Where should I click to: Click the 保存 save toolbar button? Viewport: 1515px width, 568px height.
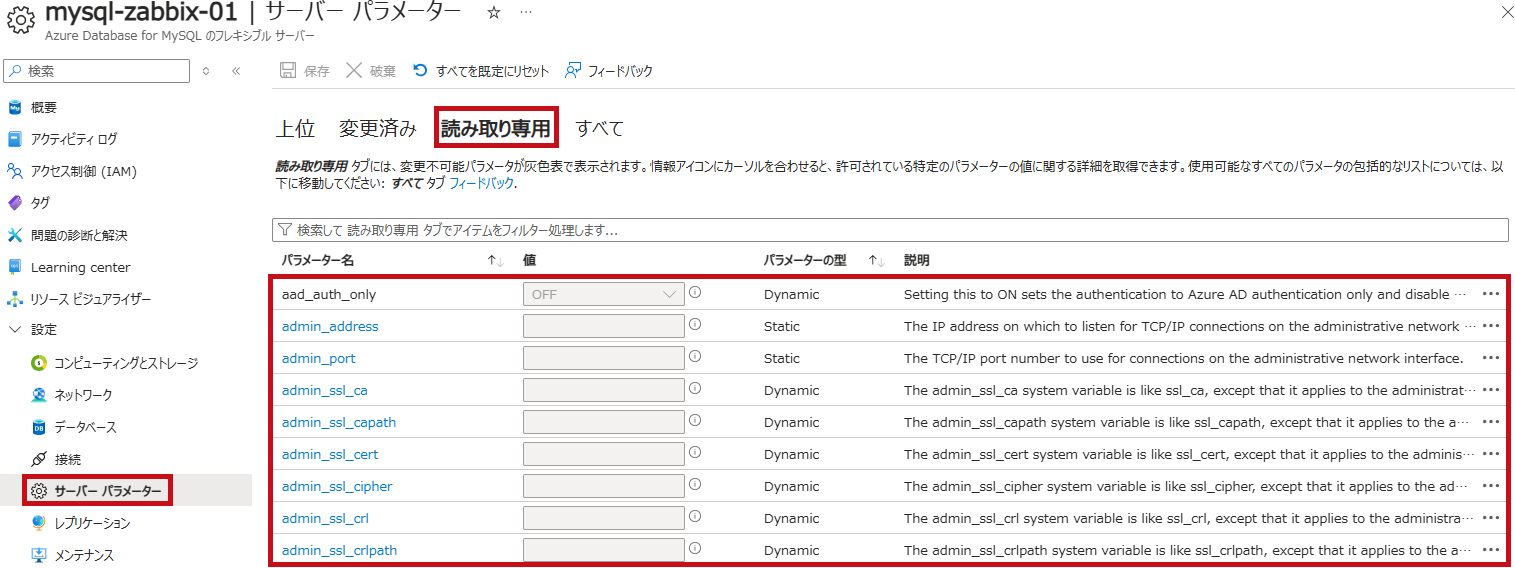[305, 71]
